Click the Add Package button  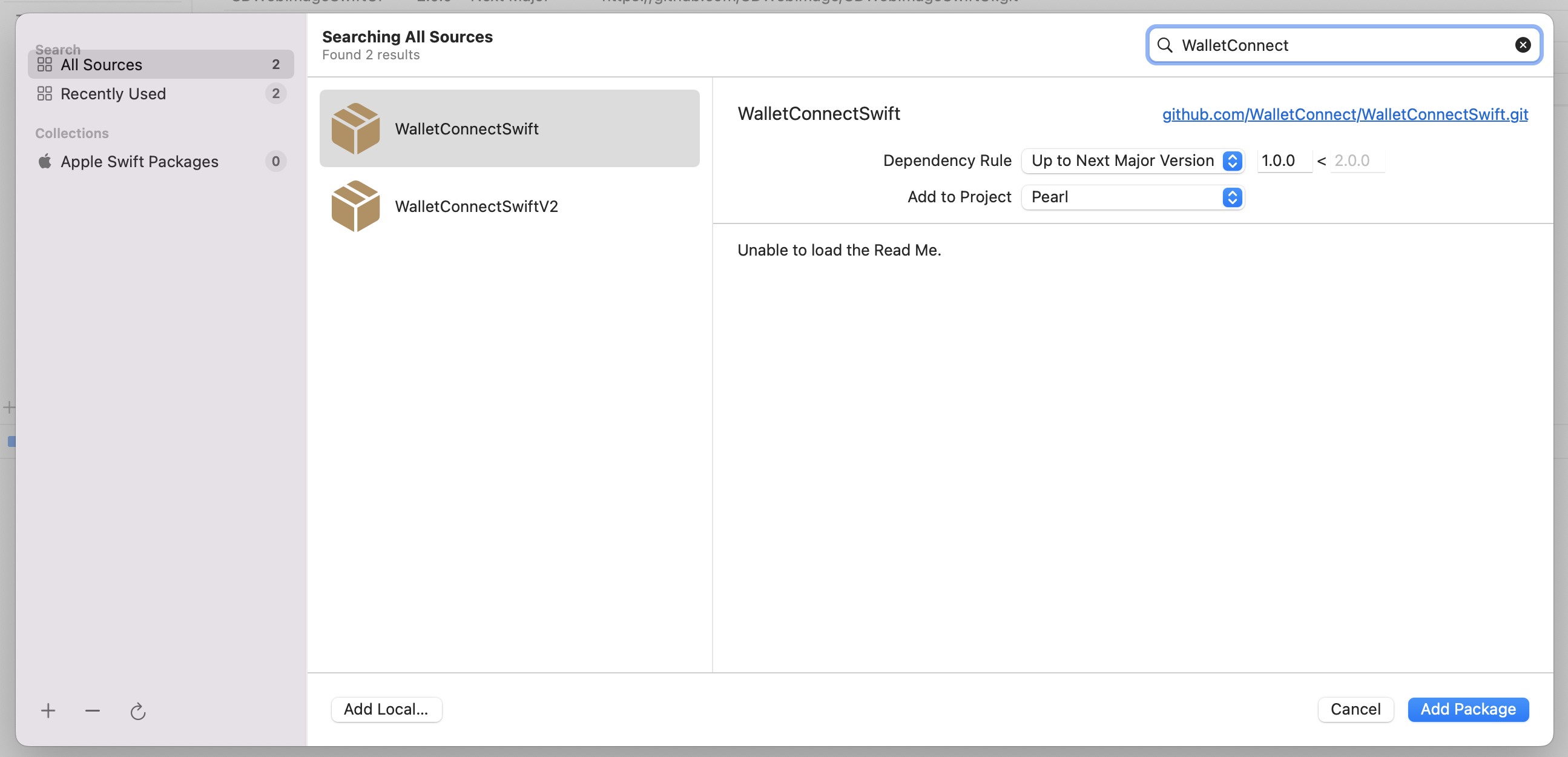[x=1468, y=709]
